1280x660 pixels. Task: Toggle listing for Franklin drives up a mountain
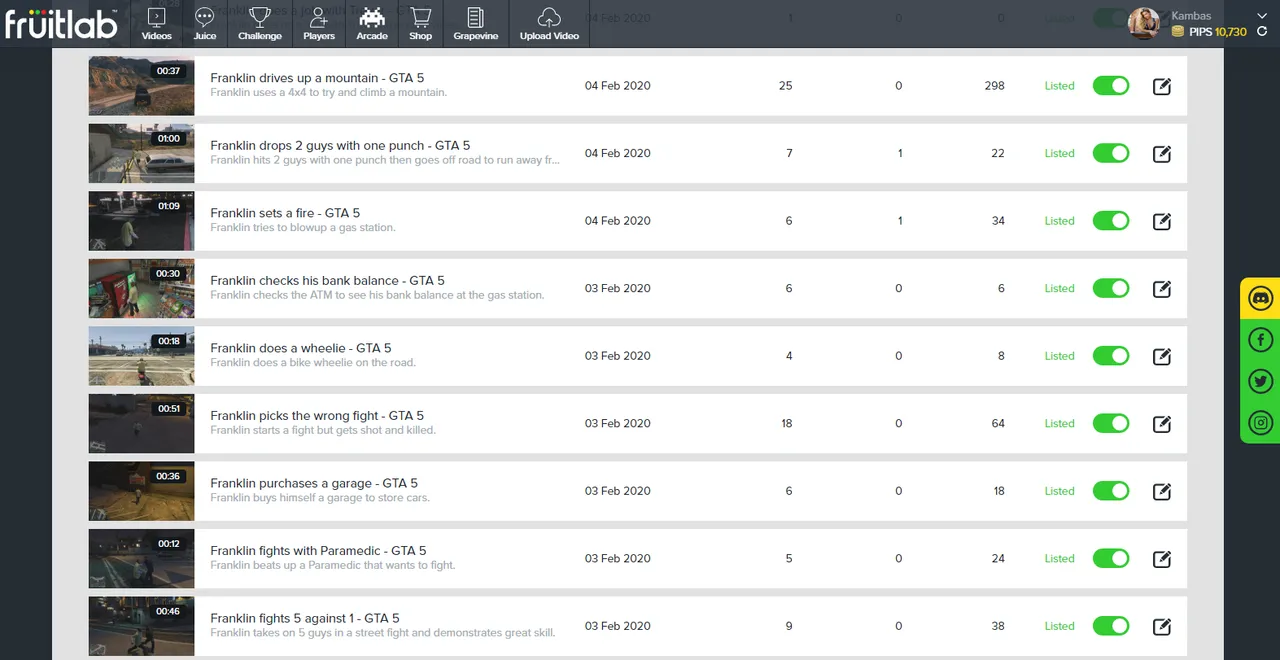[x=1111, y=86]
